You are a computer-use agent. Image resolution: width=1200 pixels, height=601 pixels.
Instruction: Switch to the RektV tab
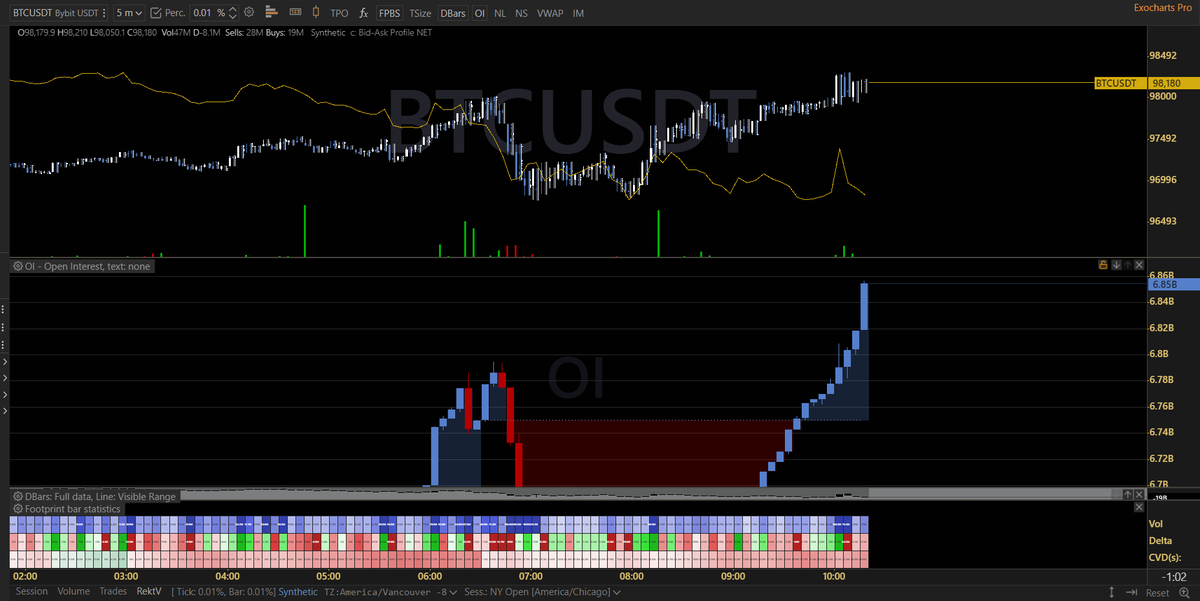pos(148,591)
